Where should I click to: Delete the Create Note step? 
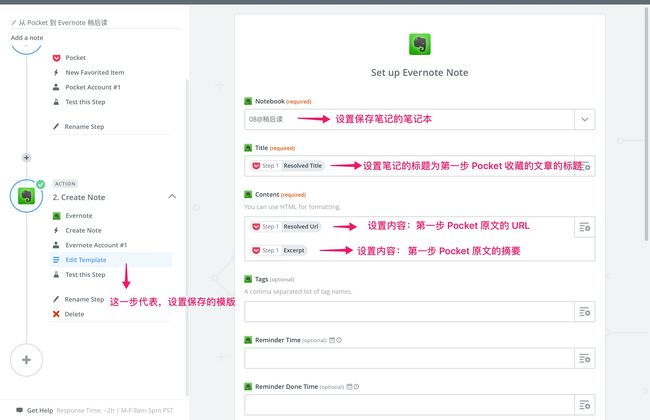point(74,314)
